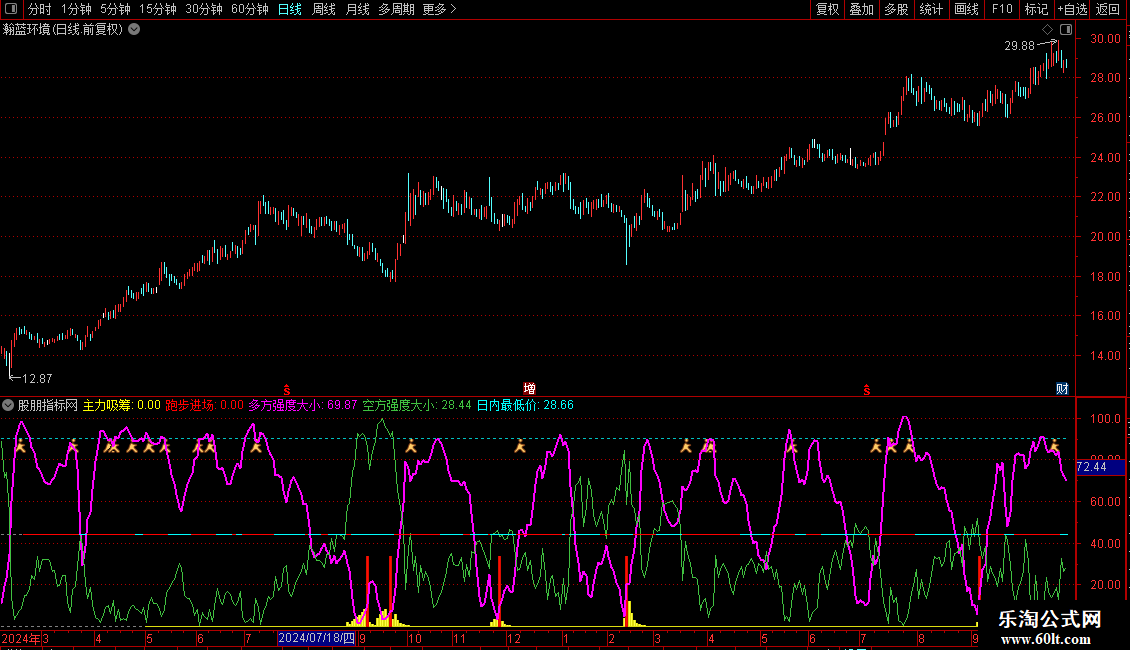
Task: Add stock to watchlist with +自选
Action: [1072, 9]
